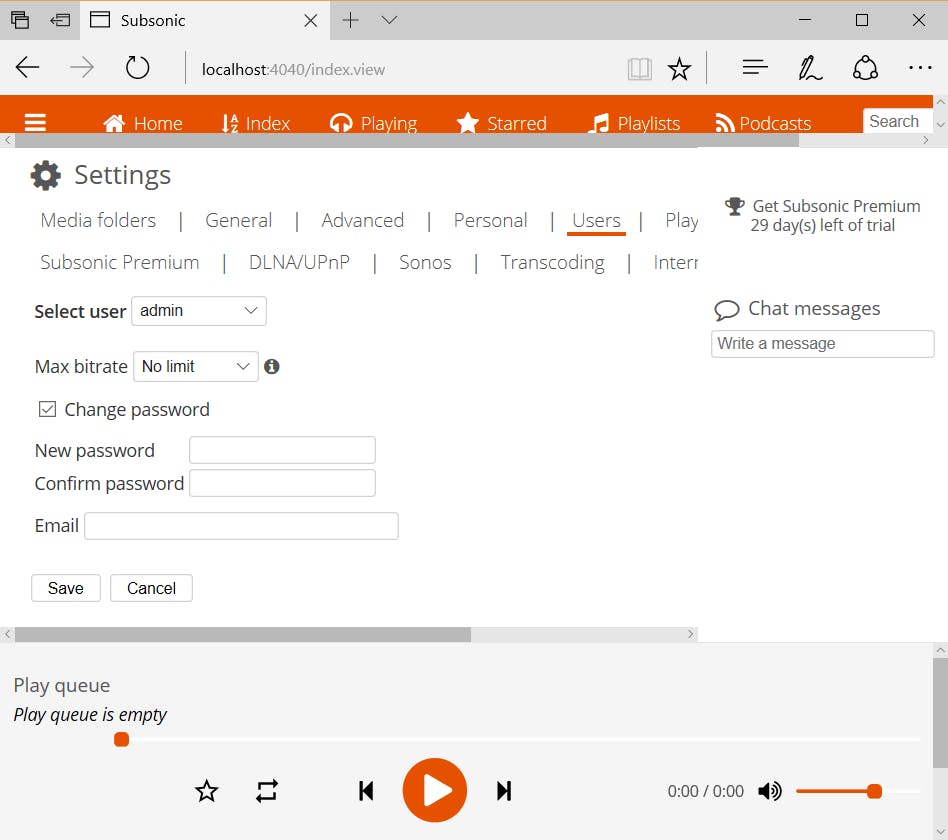Focus the Confirm password field

[282, 483]
